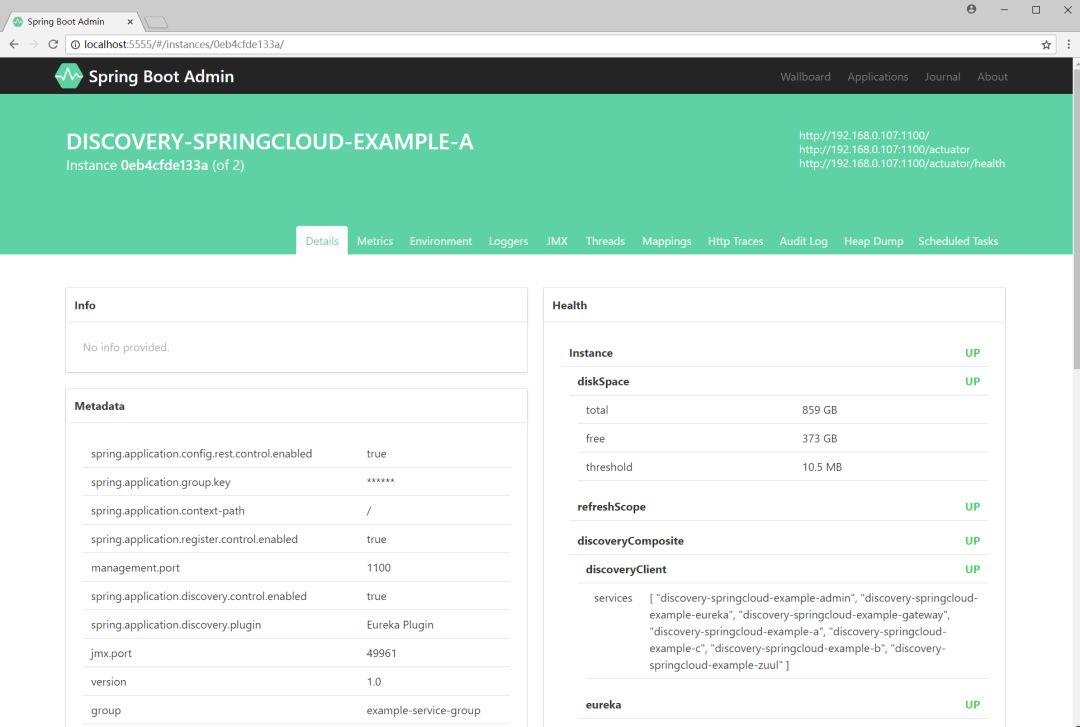Image resolution: width=1080 pixels, height=727 pixels.
Task: Reload the page with the refresh icon
Action: click(53, 44)
